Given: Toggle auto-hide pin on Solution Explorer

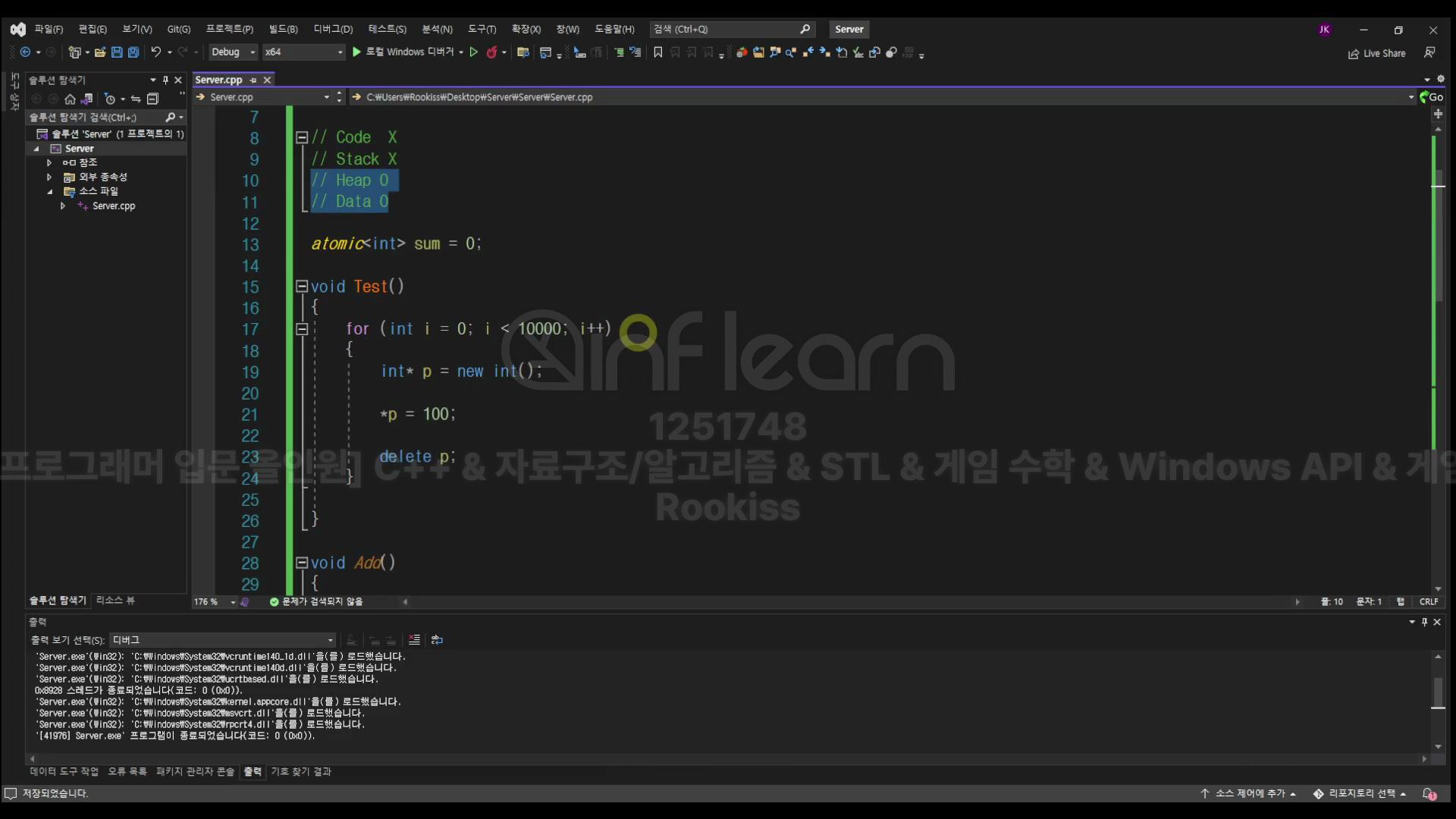Looking at the screenshot, I should click(165, 80).
